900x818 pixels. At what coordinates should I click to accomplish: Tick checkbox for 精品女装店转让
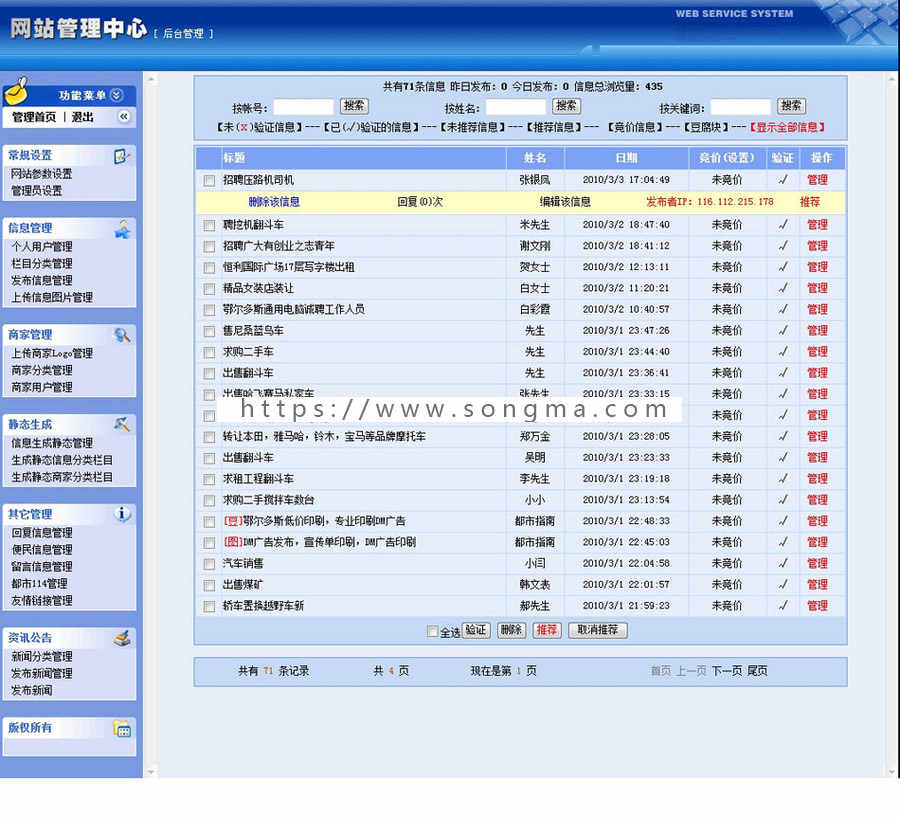coord(209,289)
